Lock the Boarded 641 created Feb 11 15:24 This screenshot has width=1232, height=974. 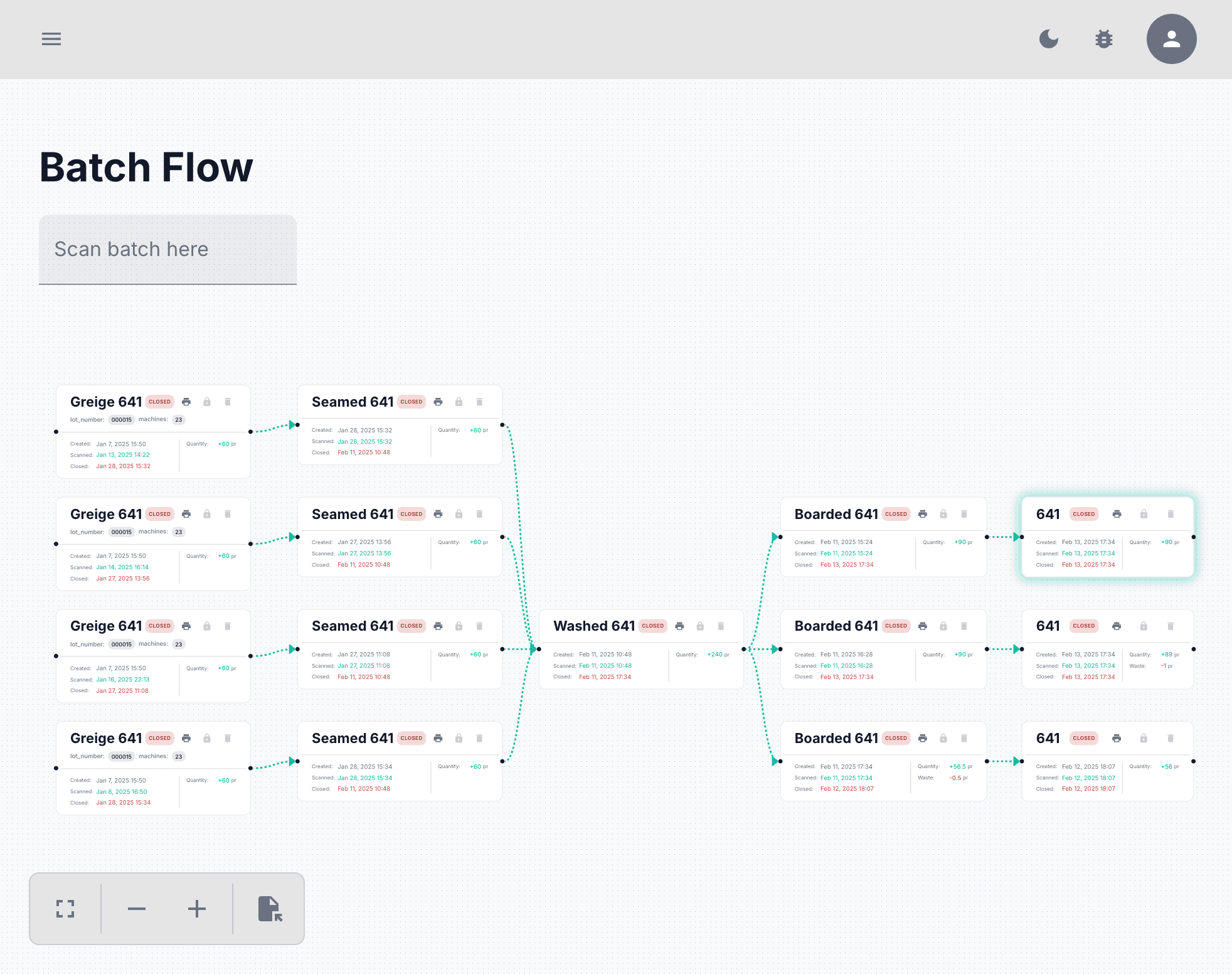coord(943,514)
